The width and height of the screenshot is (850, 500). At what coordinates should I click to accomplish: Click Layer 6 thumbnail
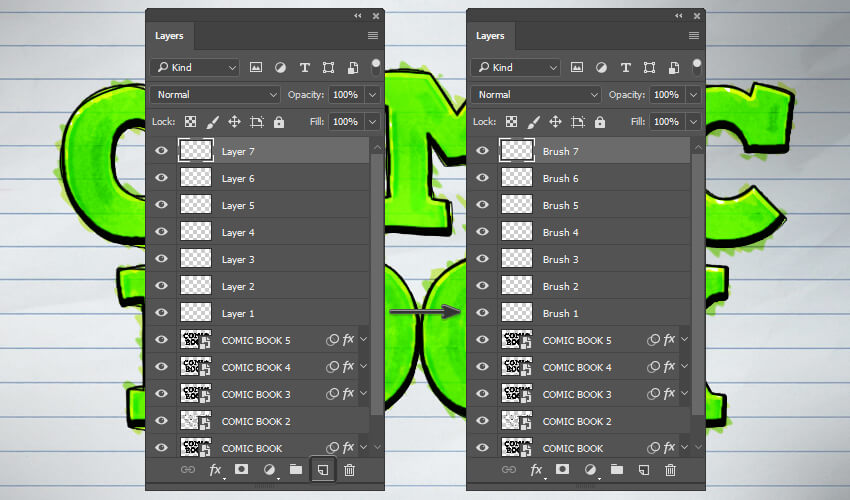(196, 177)
